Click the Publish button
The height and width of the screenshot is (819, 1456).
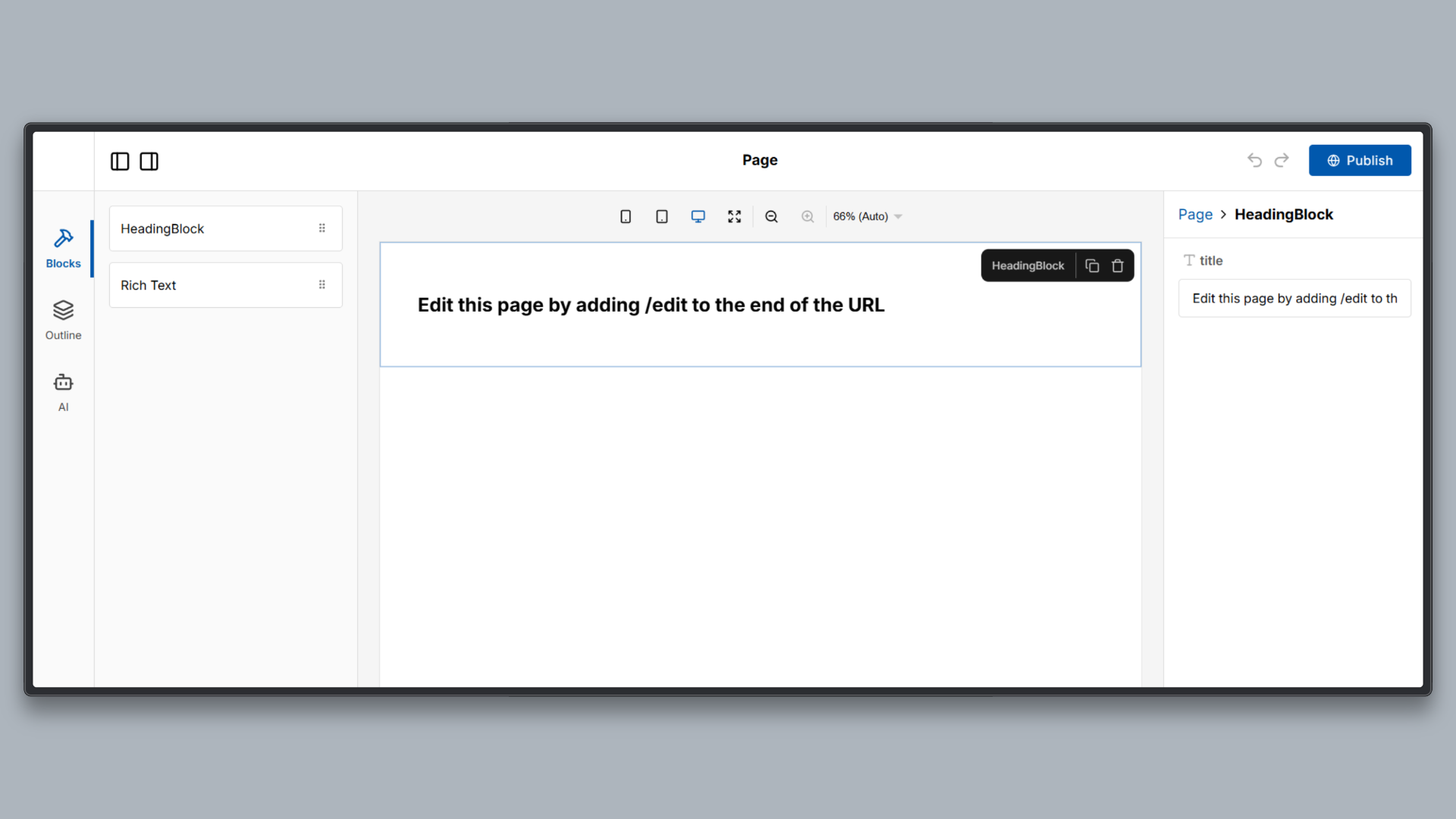pos(1360,160)
